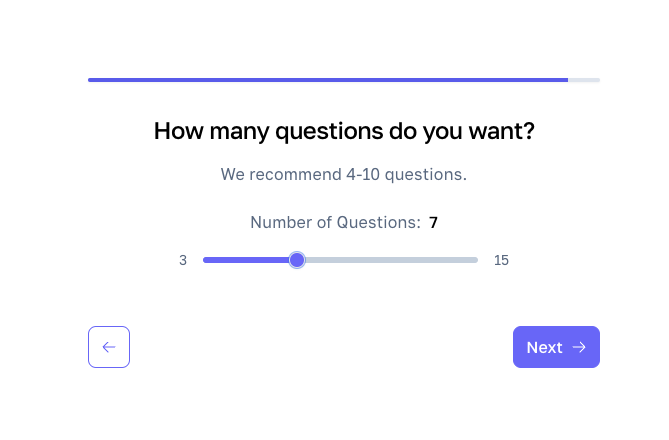Image resolution: width=669 pixels, height=440 pixels.
Task: Click the right arrow icon inside Next
Action: [579, 347]
